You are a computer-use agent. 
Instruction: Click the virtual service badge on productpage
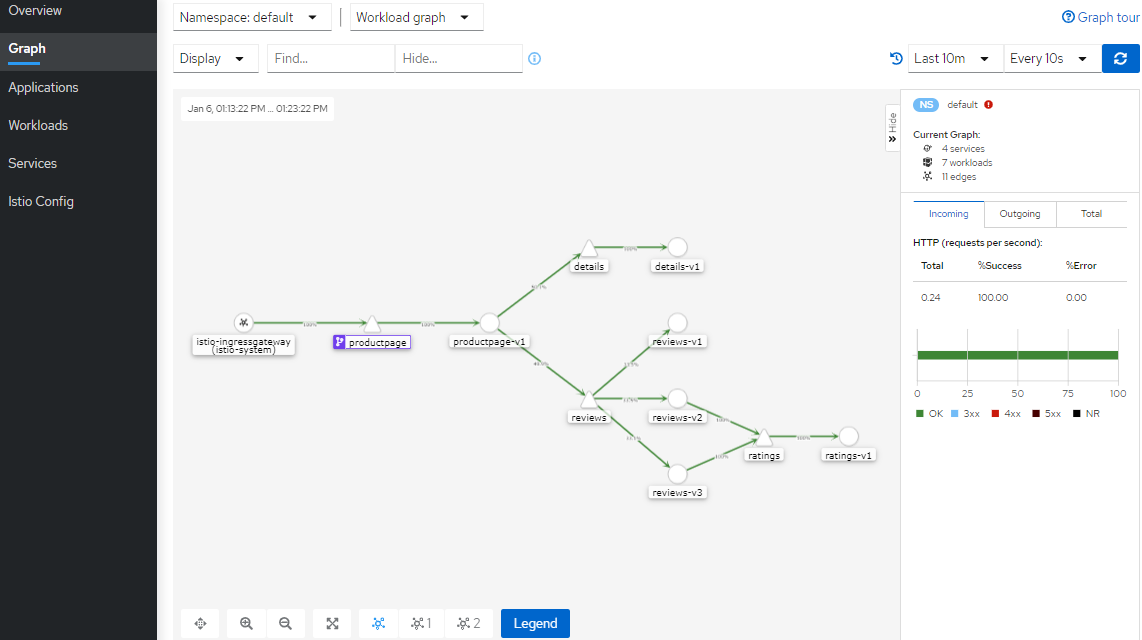point(339,342)
